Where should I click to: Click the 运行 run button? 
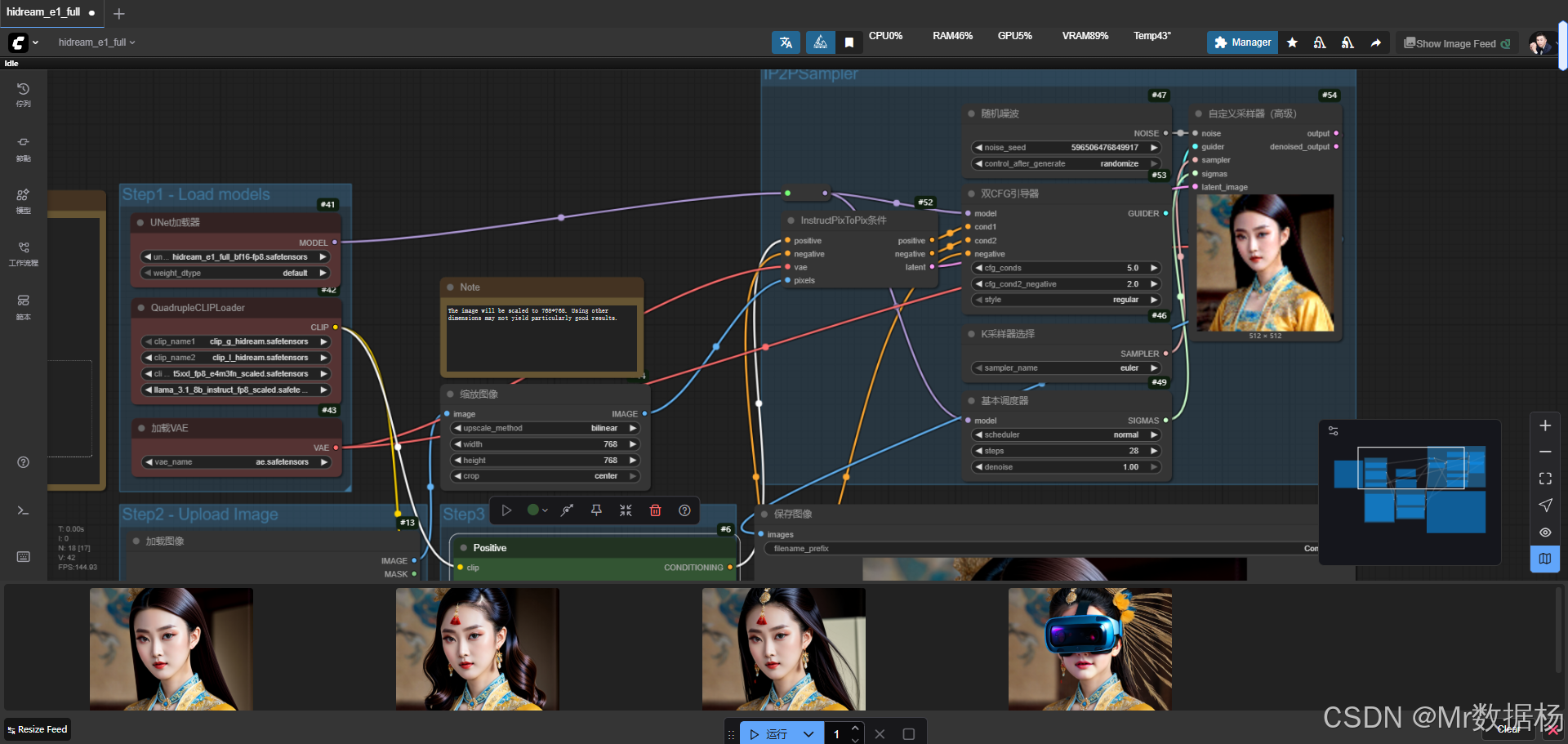pos(768,734)
